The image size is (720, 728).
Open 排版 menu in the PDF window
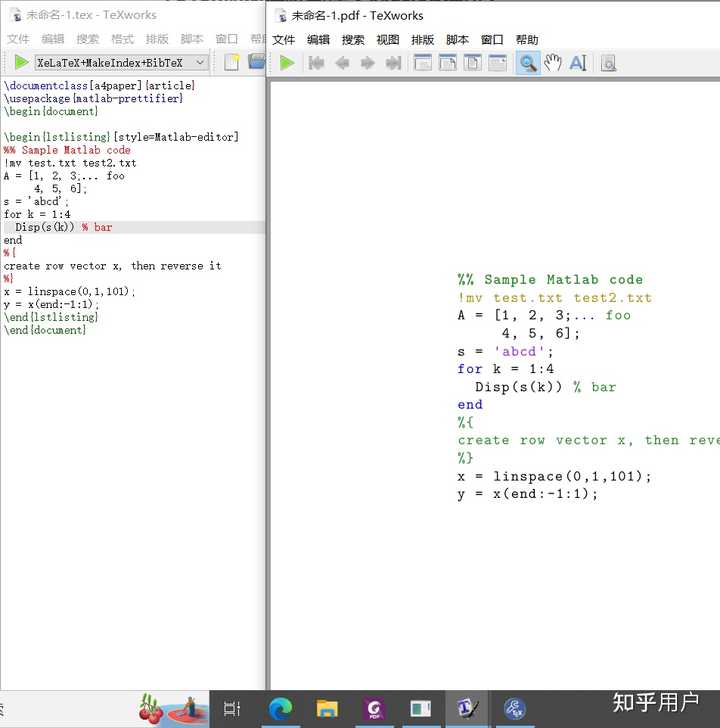(x=423, y=40)
